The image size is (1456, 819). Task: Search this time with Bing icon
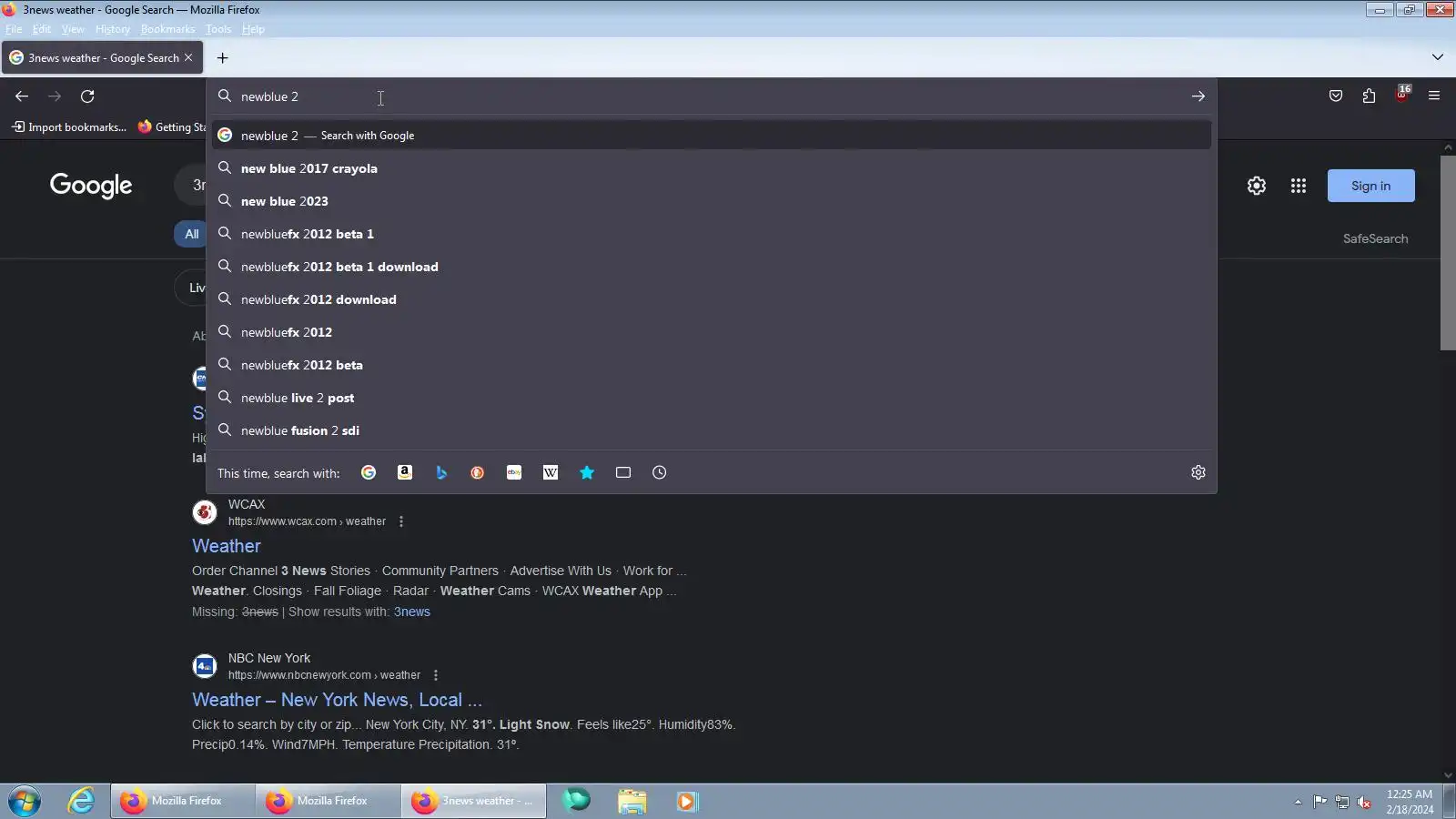441,472
